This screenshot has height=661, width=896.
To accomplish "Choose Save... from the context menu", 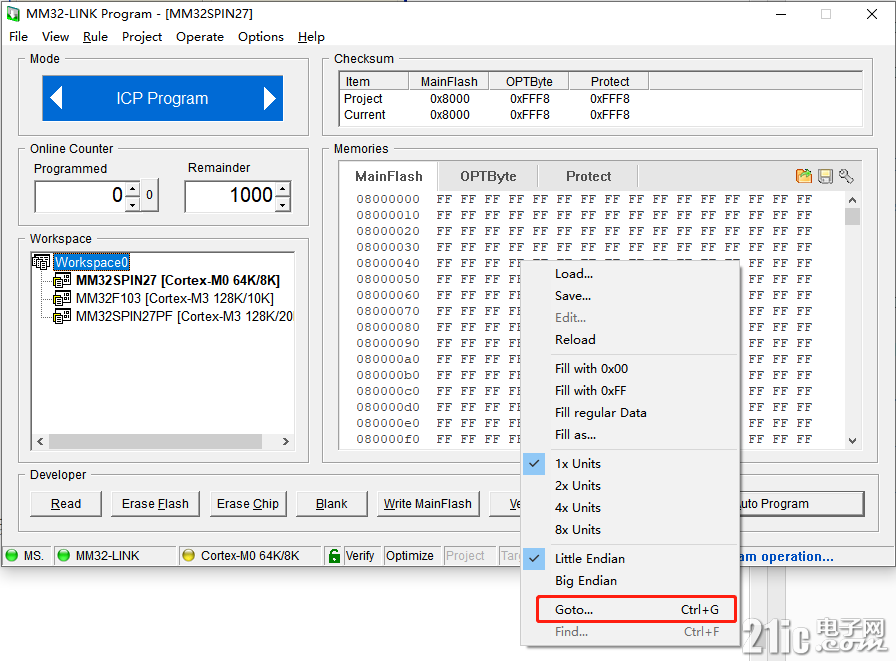I will tap(630, 295).
